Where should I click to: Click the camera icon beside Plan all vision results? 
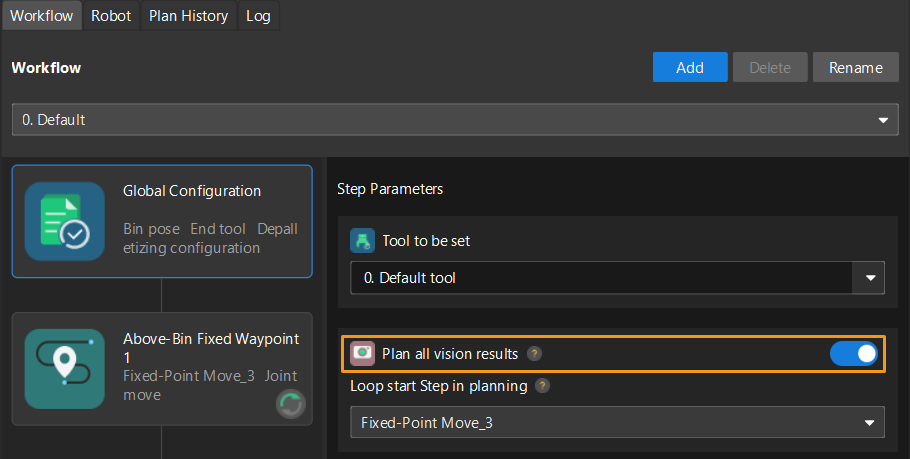pos(362,353)
